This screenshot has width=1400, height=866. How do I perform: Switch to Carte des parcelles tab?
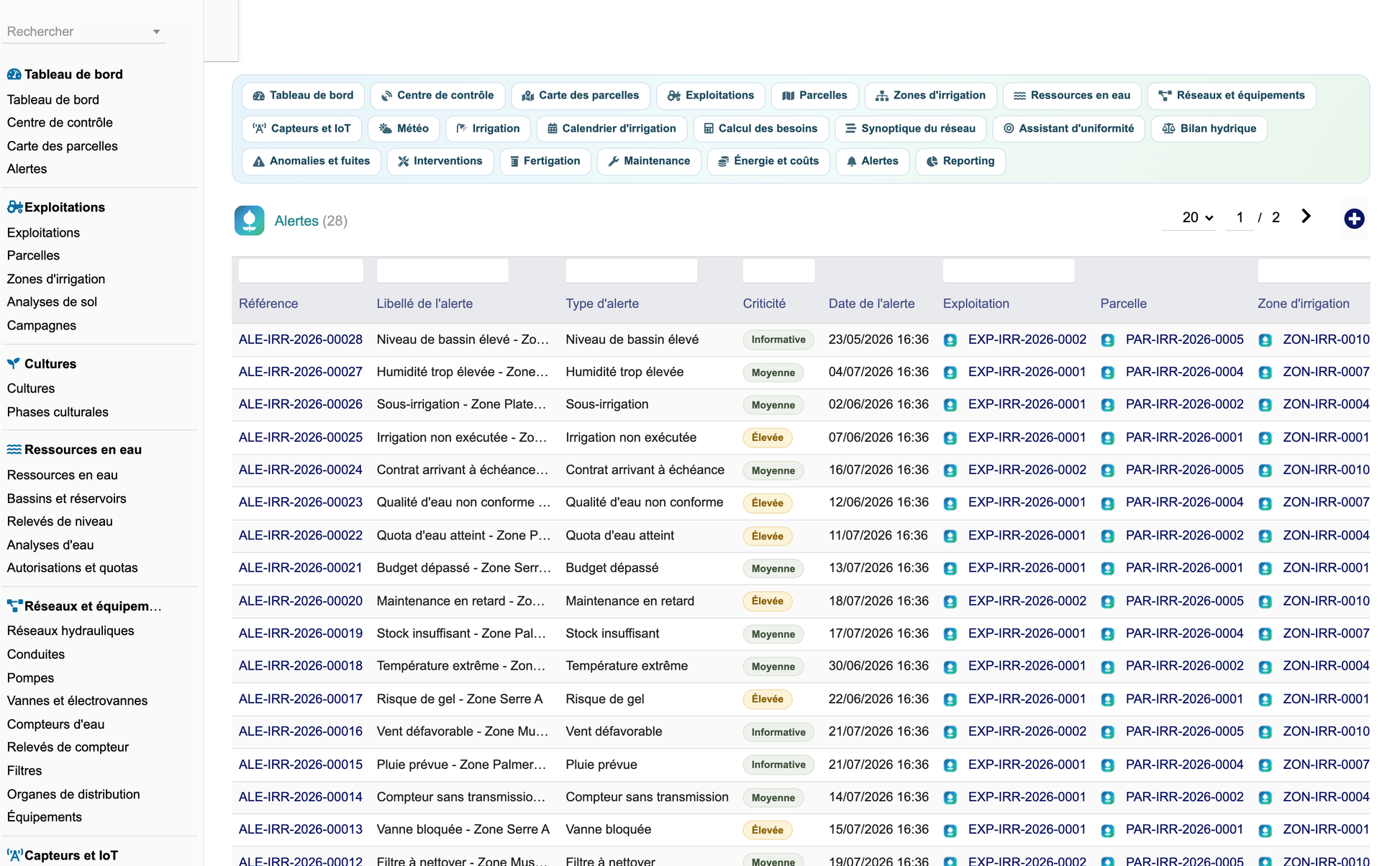click(x=580, y=96)
